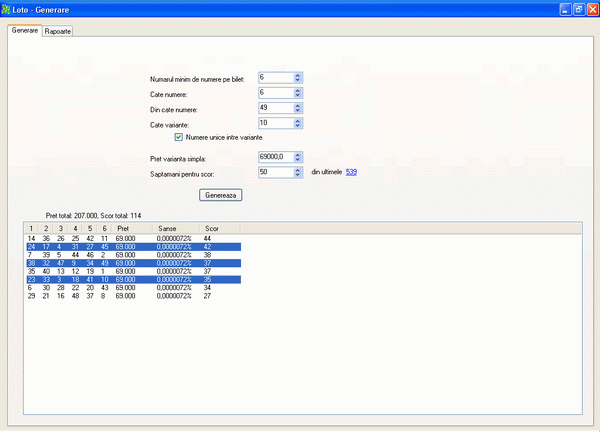Switch to the Rapoarte tab
The image size is (600, 432).
[x=58, y=31]
